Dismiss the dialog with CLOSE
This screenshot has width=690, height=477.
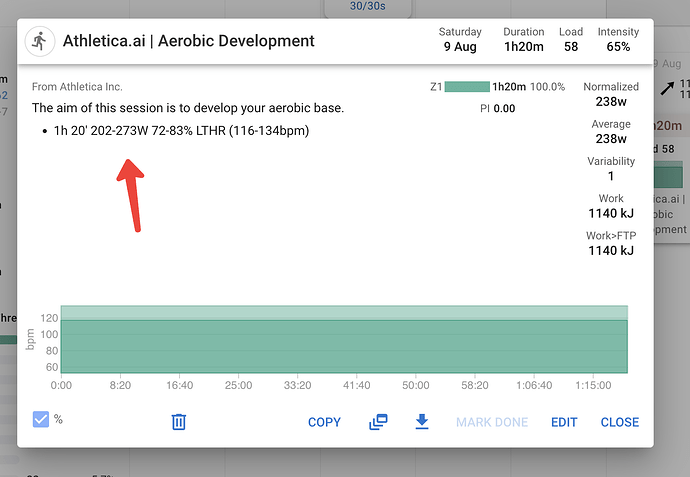[620, 422]
